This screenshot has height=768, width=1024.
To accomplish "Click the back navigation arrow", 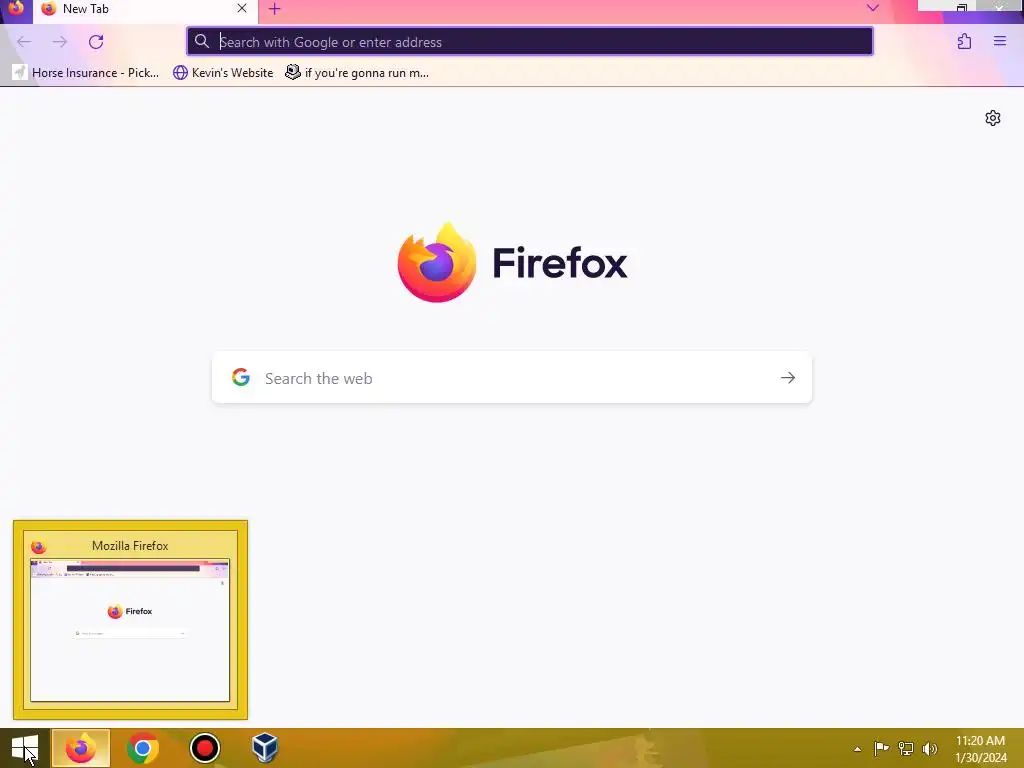I will click(x=24, y=42).
